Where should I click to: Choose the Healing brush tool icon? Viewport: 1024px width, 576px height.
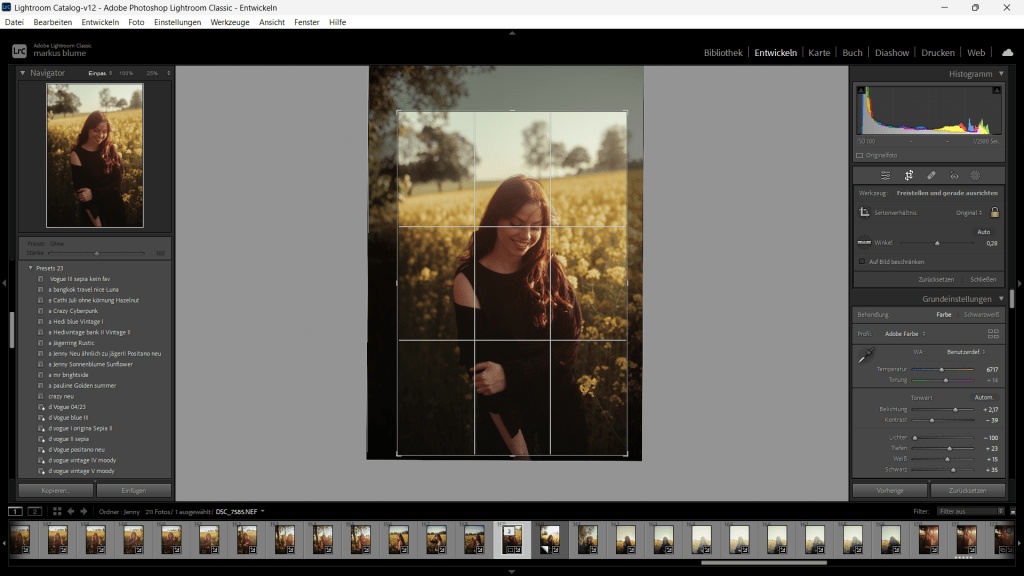click(x=931, y=175)
